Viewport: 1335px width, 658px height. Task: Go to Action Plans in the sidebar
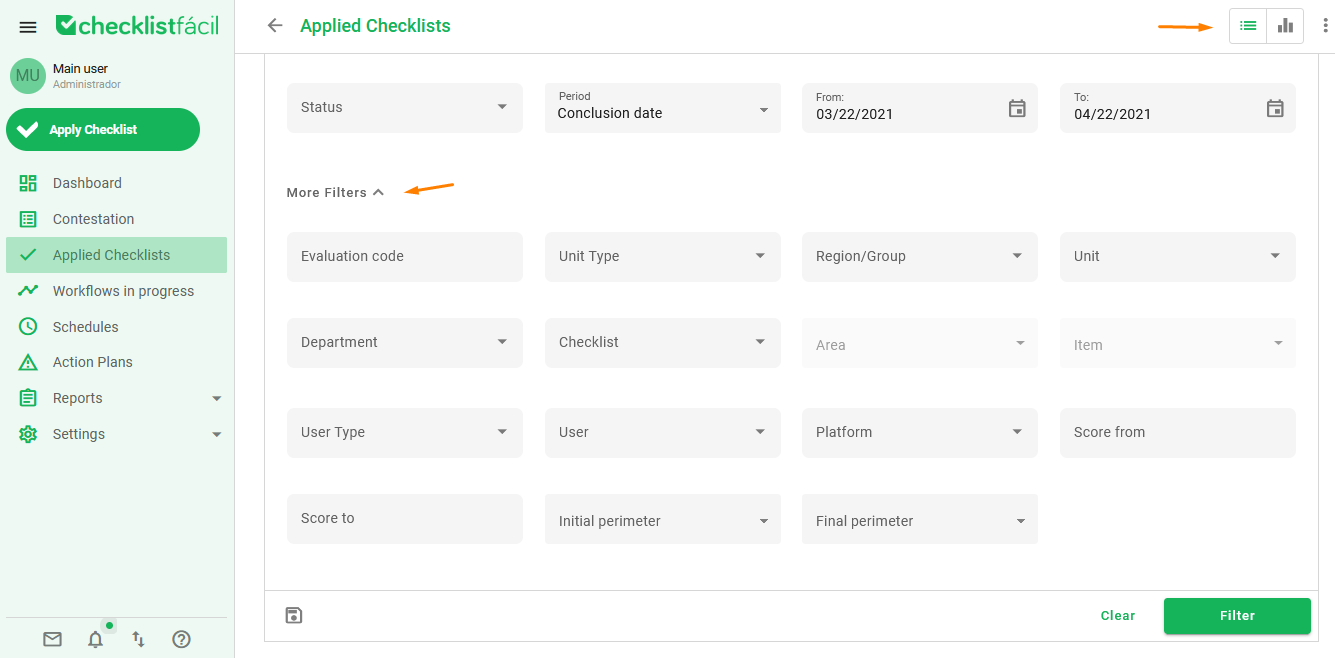93,362
